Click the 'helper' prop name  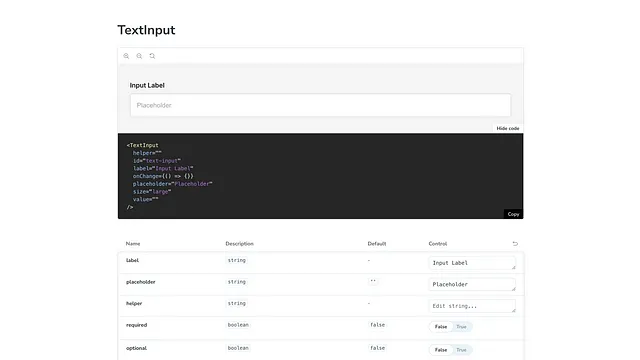point(134,304)
